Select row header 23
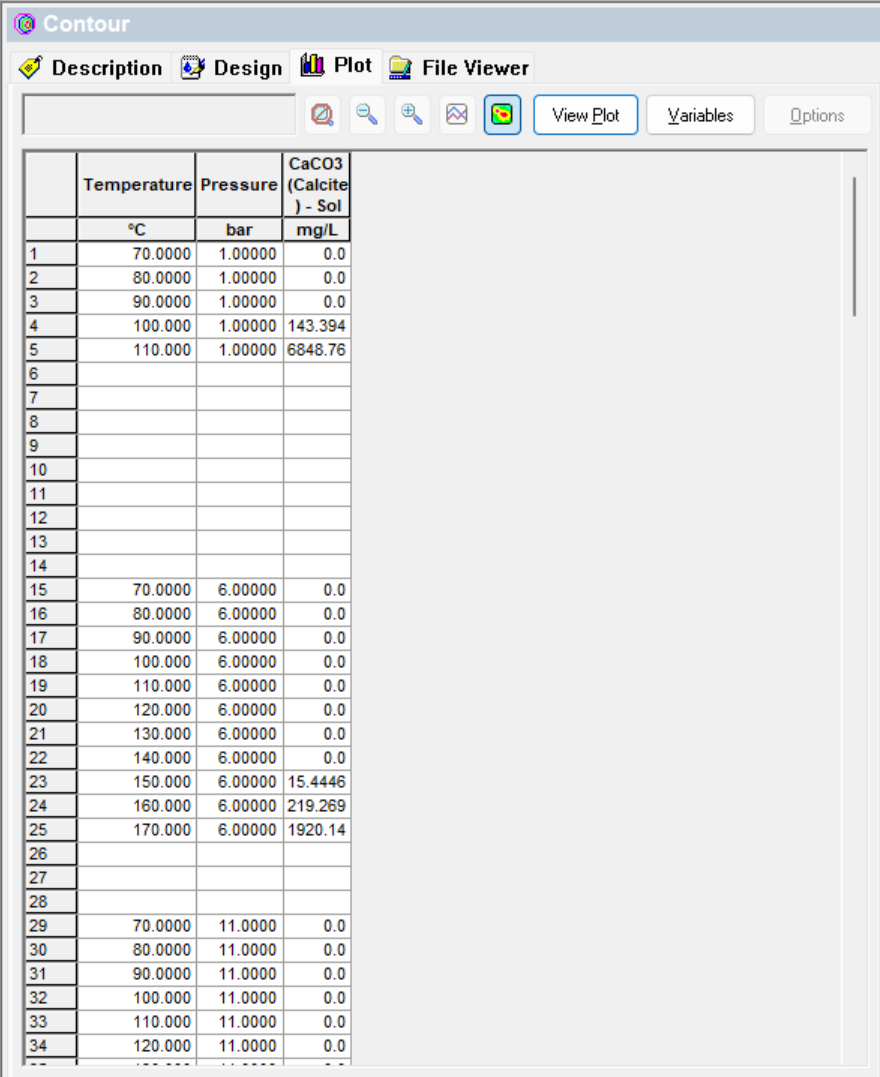The width and height of the screenshot is (880, 1077). [x=51, y=782]
